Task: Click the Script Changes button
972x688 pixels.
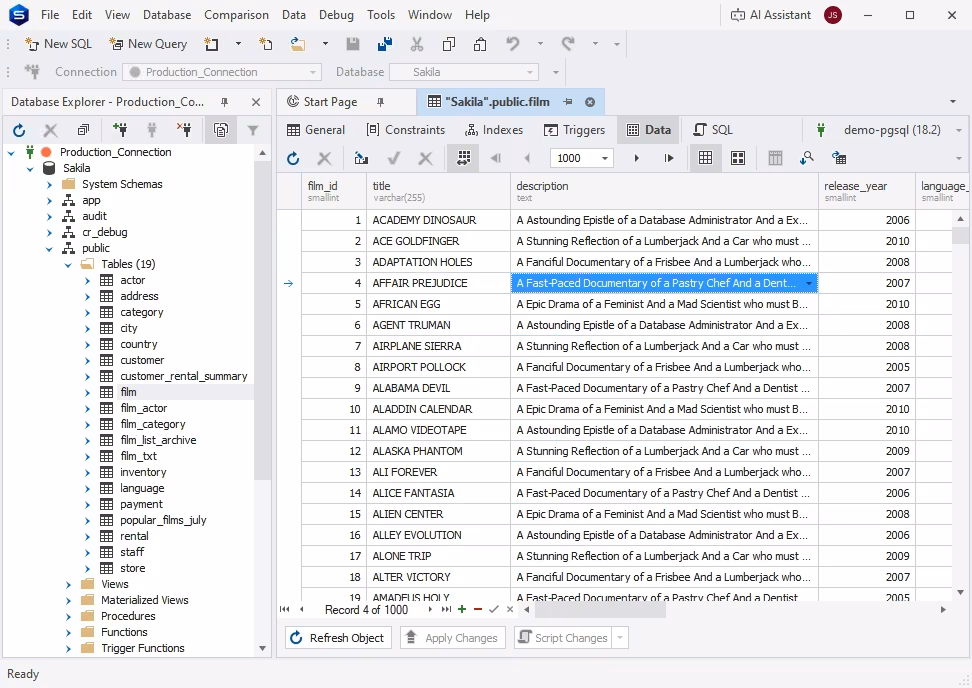Action: tap(563, 638)
